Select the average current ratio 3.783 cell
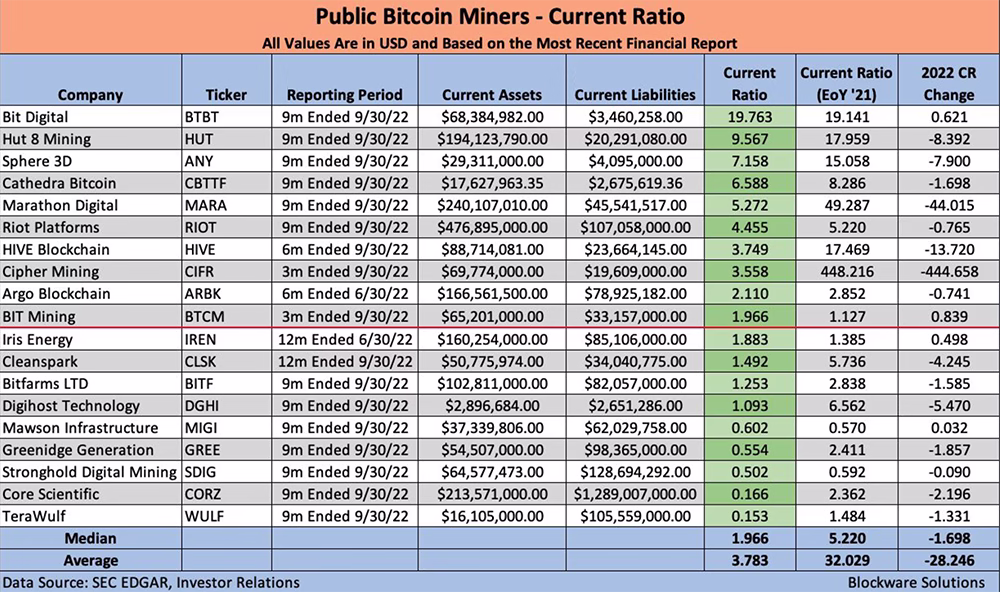 750,561
